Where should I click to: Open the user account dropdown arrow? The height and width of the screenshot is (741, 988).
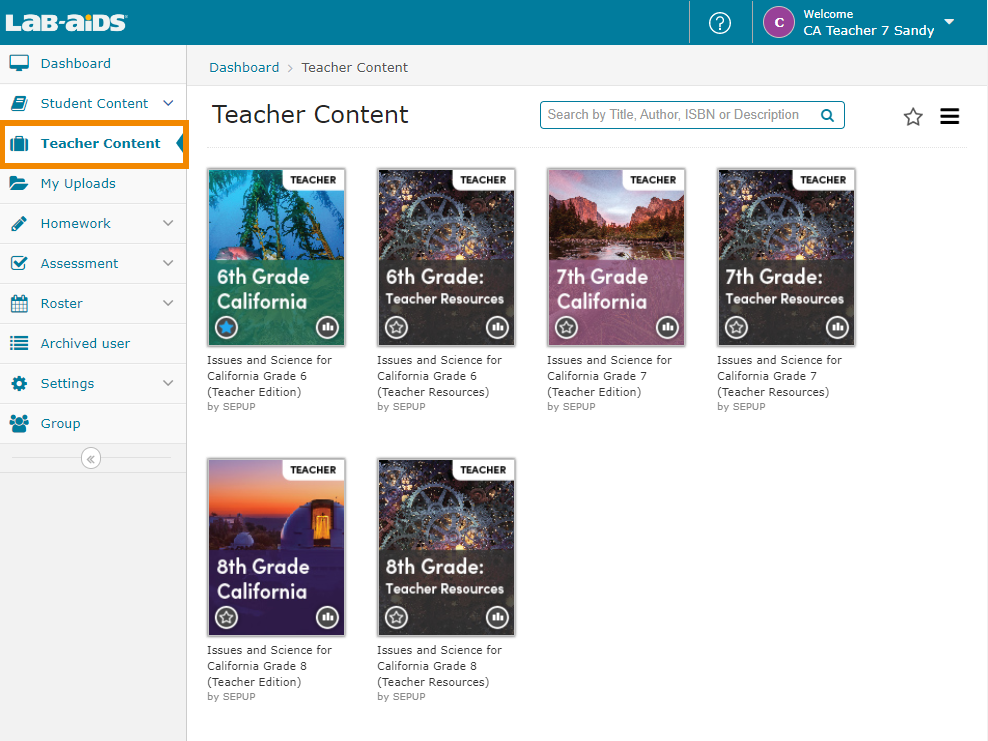pos(949,22)
